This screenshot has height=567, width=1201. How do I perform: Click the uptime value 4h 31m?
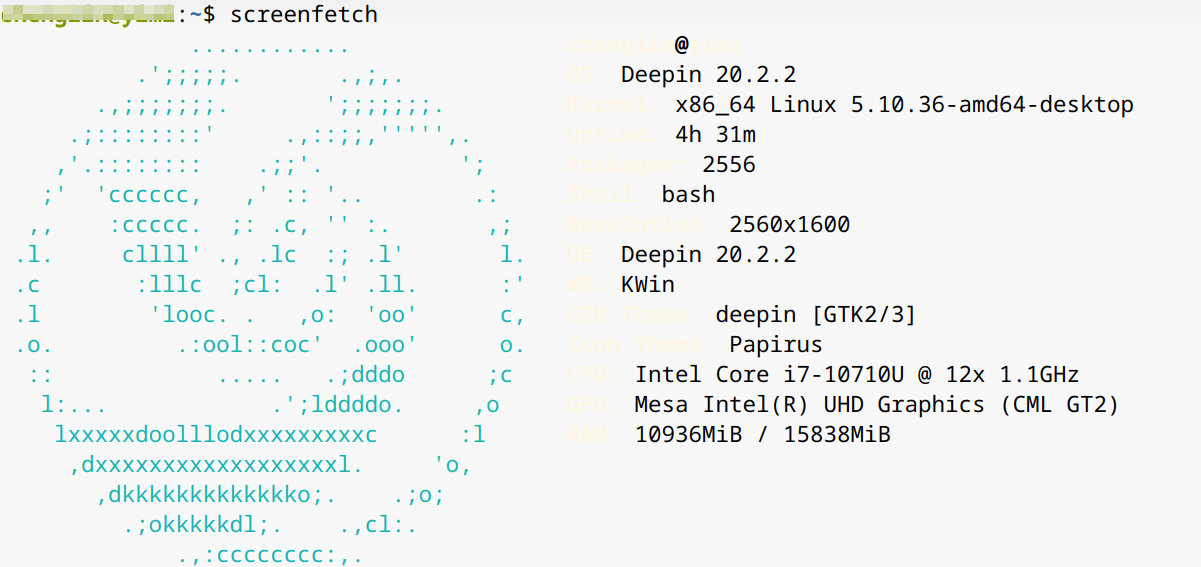coord(715,135)
